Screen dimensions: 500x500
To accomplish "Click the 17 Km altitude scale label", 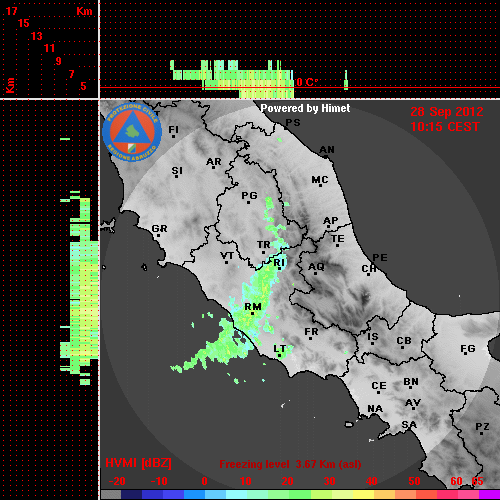I will point(11,11).
